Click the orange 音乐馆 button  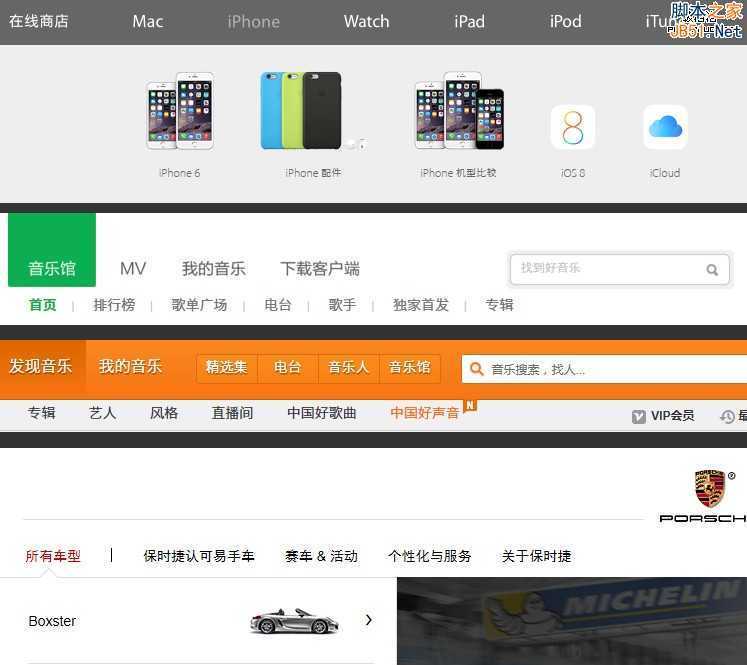(x=410, y=368)
